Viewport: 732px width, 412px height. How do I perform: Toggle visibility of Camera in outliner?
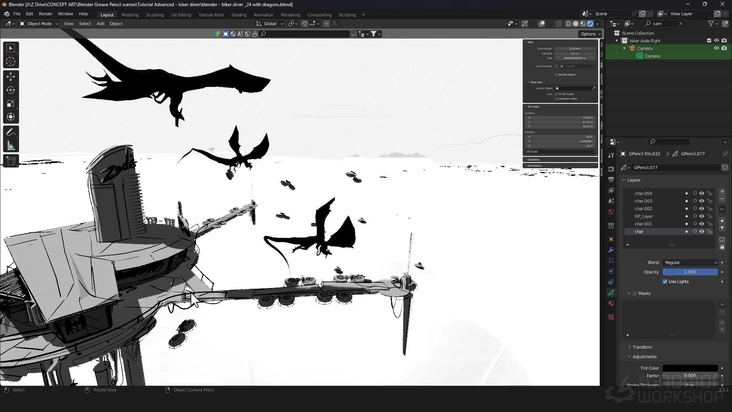716,48
